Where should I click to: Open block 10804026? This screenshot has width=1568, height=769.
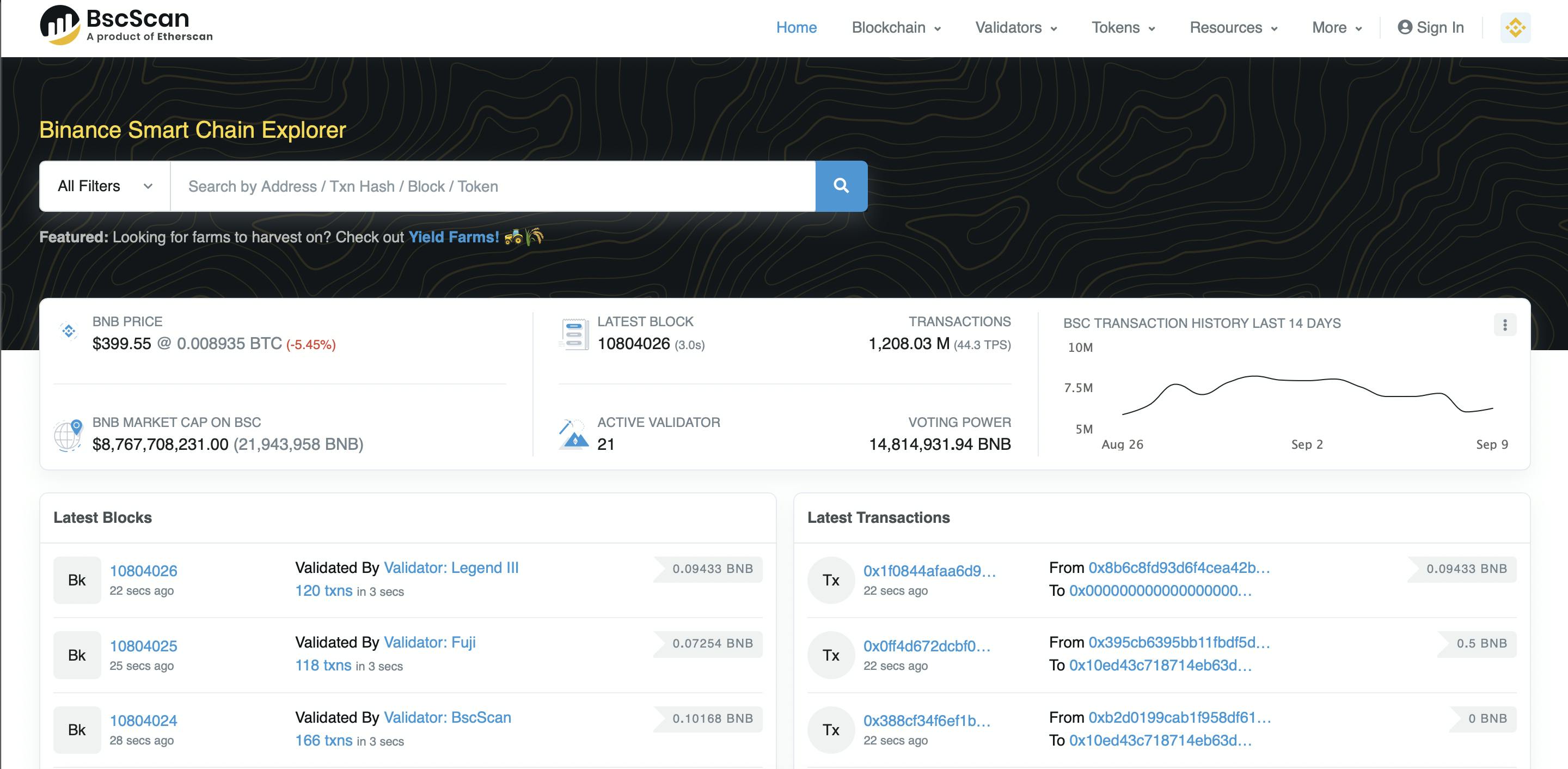pyautogui.click(x=143, y=571)
